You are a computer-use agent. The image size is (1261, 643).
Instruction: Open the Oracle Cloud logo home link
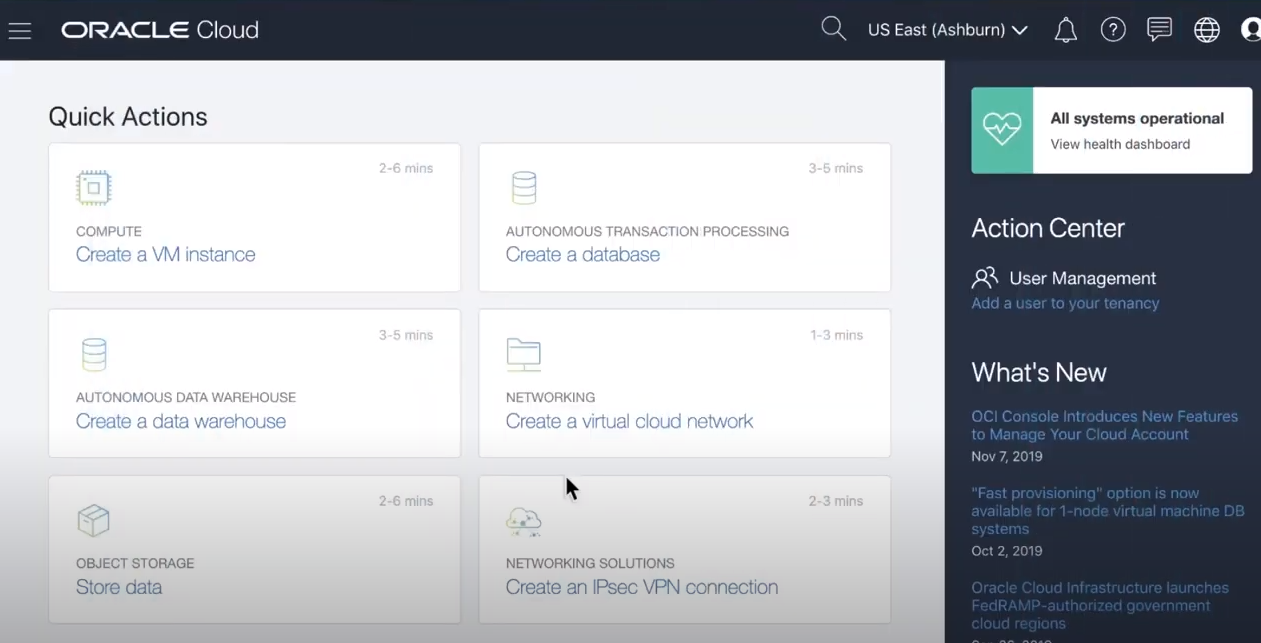pyautogui.click(x=159, y=29)
